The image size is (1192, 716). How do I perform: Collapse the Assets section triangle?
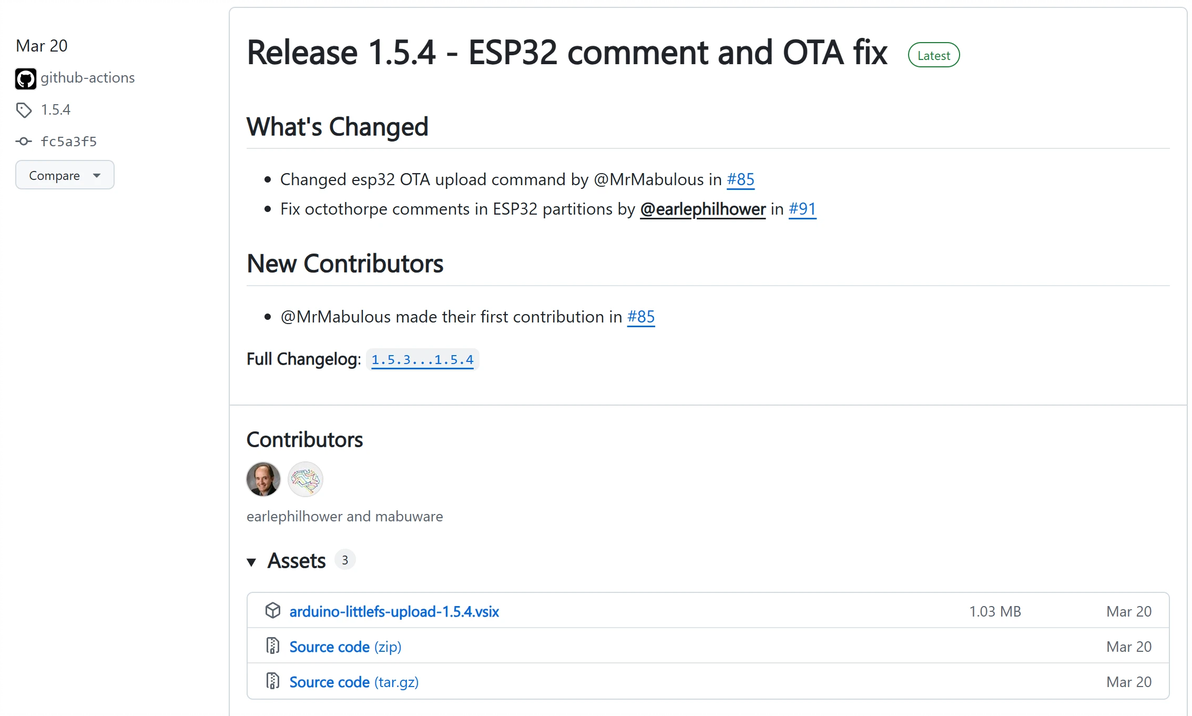252,562
